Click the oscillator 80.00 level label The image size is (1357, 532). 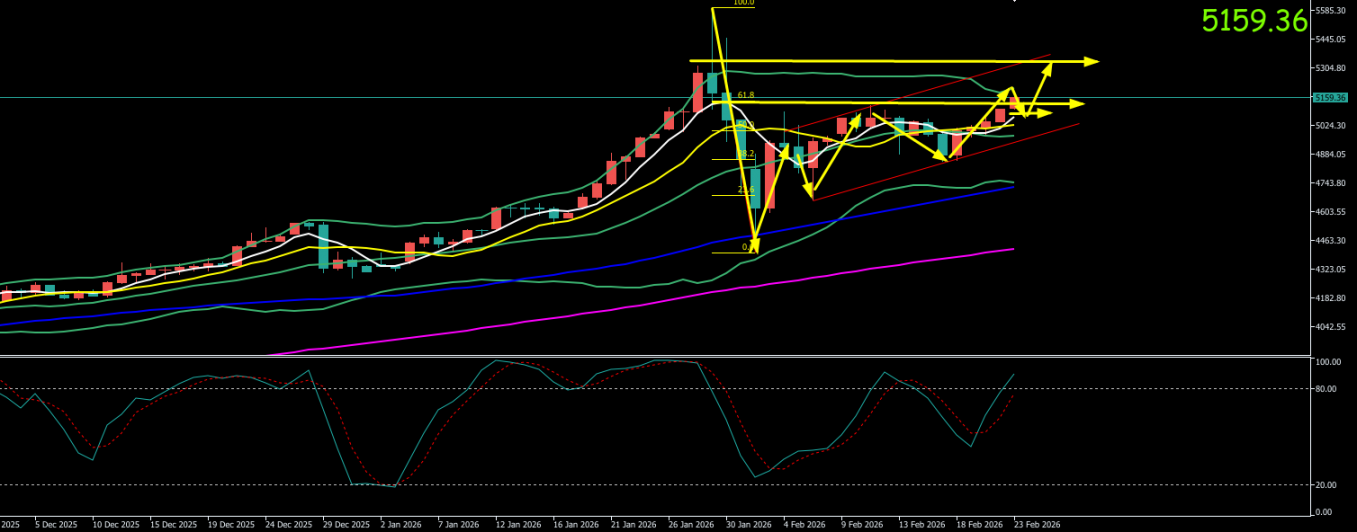(x=1326, y=389)
